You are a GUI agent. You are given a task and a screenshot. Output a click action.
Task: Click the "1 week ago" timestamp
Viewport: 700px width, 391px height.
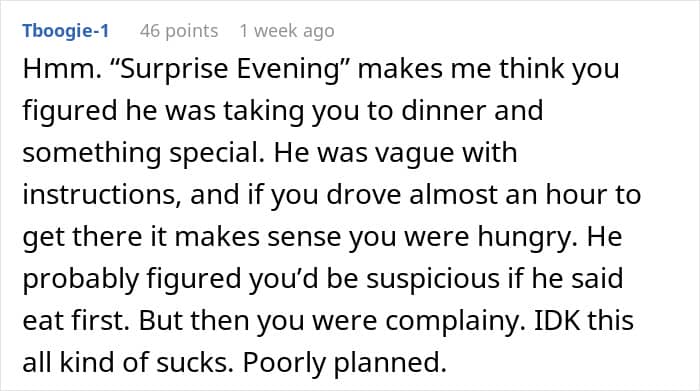pyautogui.click(x=287, y=31)
